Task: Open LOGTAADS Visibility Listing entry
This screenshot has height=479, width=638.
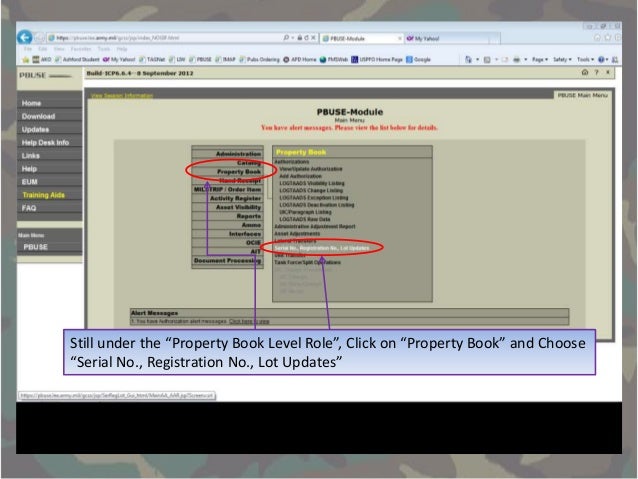Action: click(x=312, y=183)
